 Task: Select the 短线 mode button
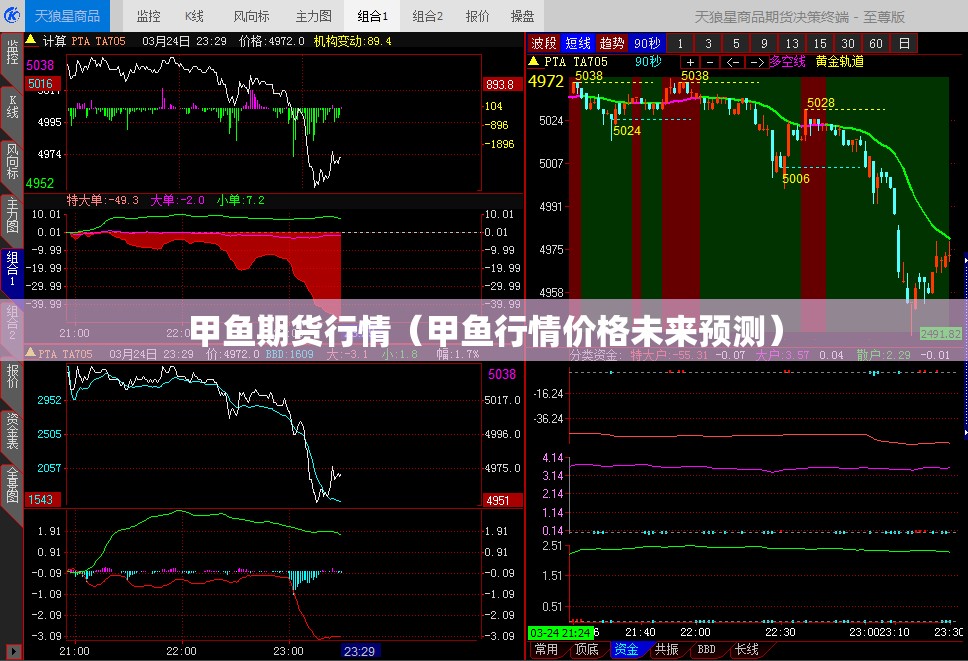click(578, 43)
